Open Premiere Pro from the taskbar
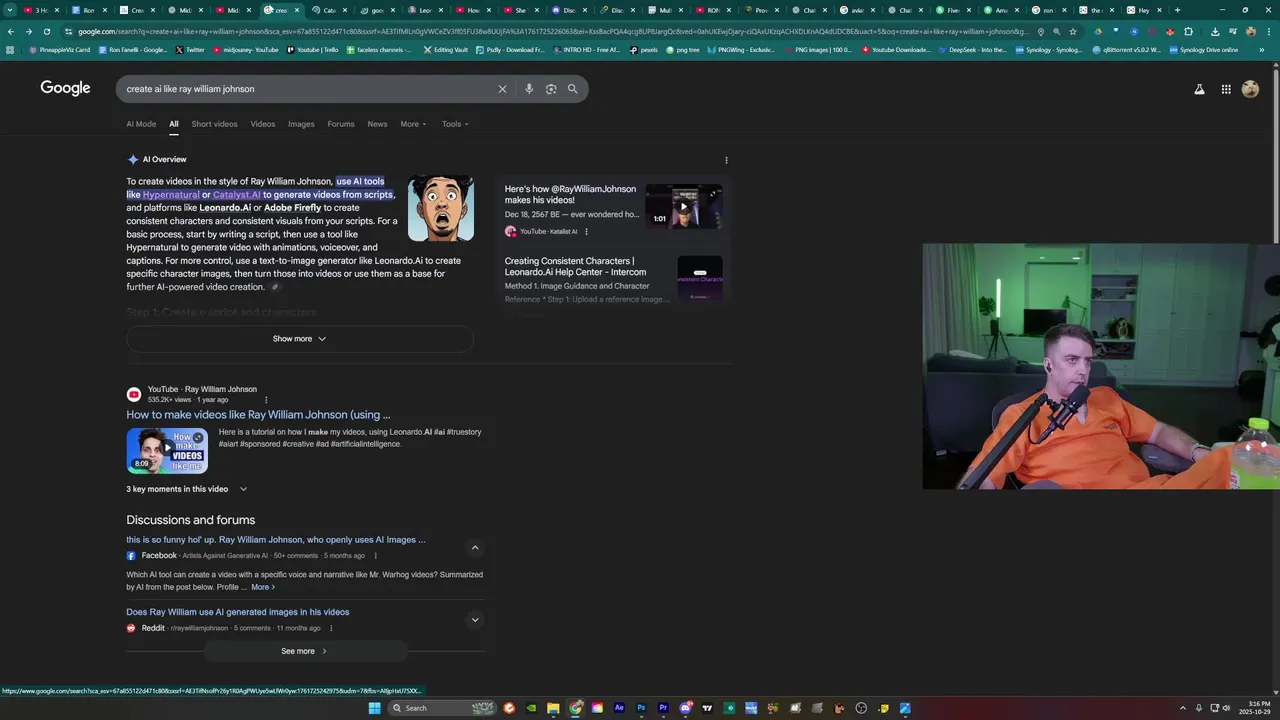This screenshot has height=720, width=1280. pos(663,708)
